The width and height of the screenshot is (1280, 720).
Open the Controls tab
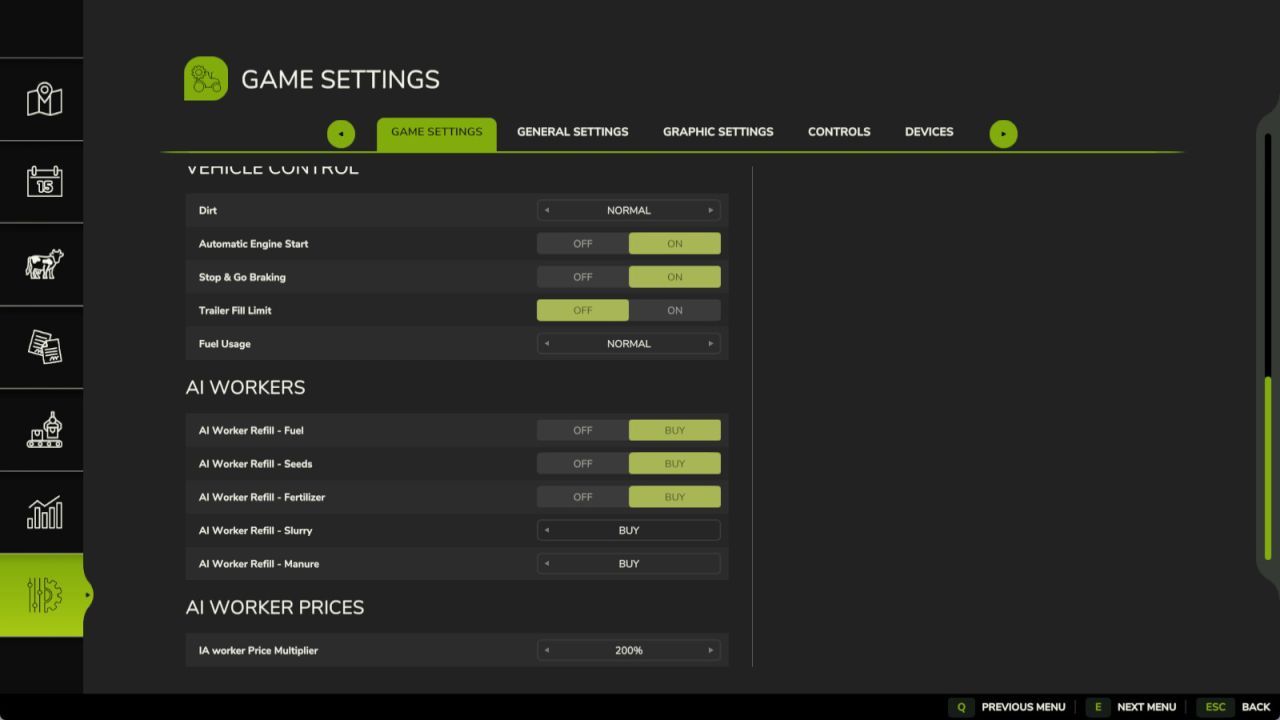(839, 131)
